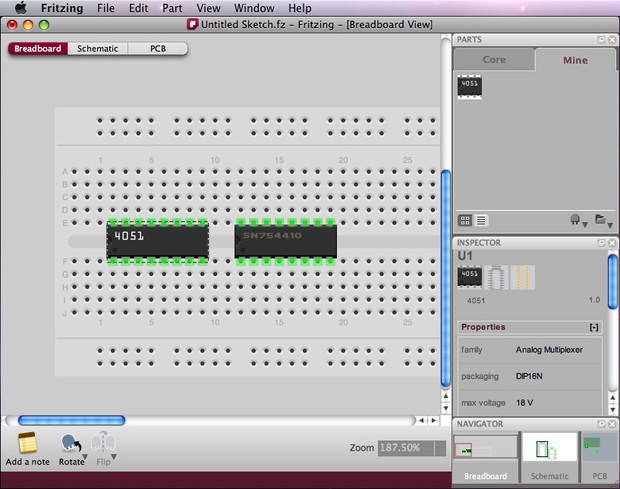The height and width of the screenshot is (489, 620).
Task: Click the horizontal canvas scrollbar thumb
Action: click(x=72, y=420)
